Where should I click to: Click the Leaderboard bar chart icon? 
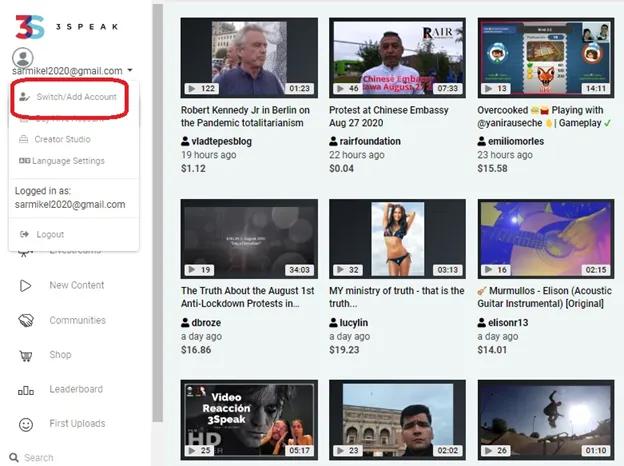click(26, 390)
